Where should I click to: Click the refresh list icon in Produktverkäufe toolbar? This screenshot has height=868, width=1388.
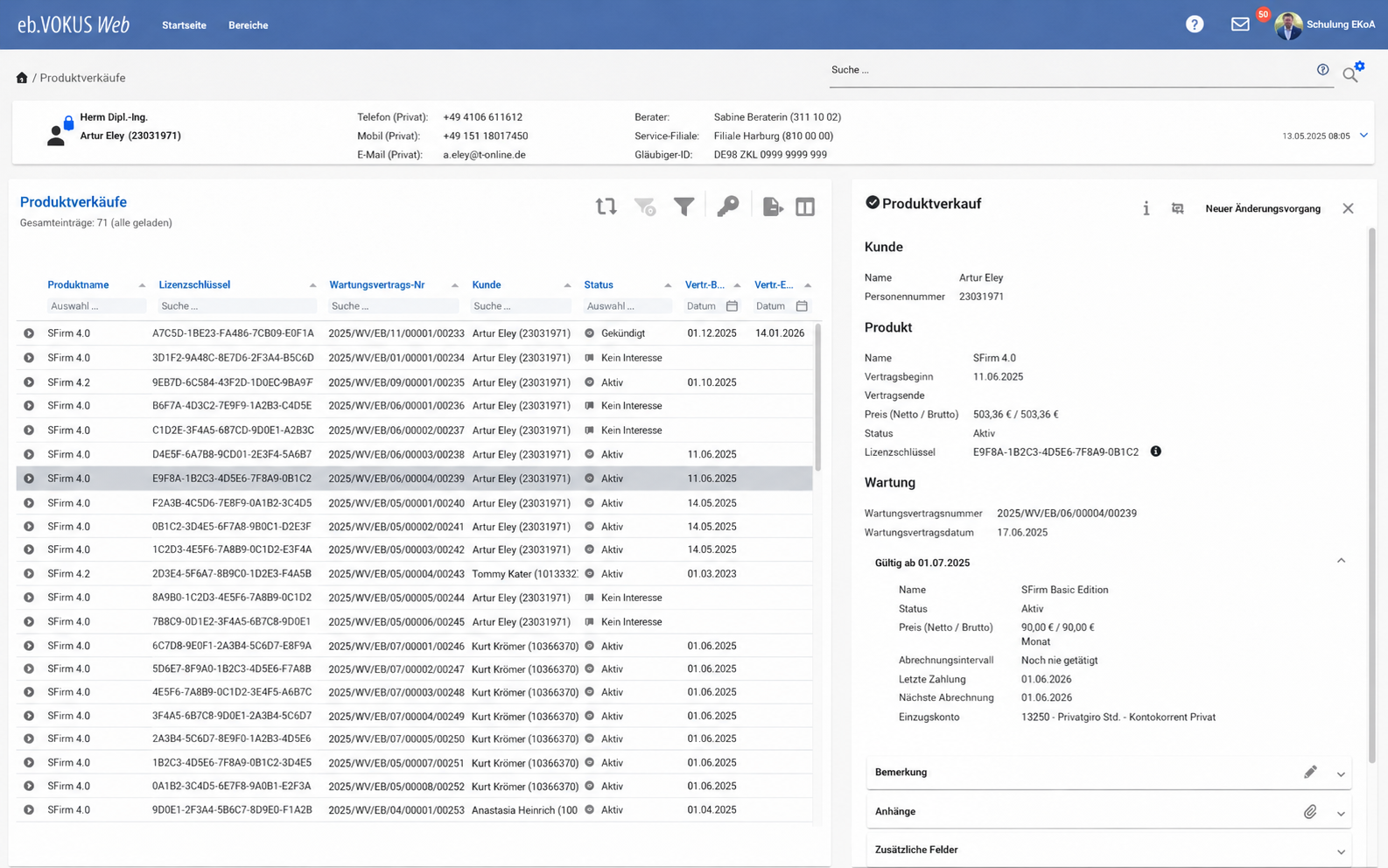point(606,206)
